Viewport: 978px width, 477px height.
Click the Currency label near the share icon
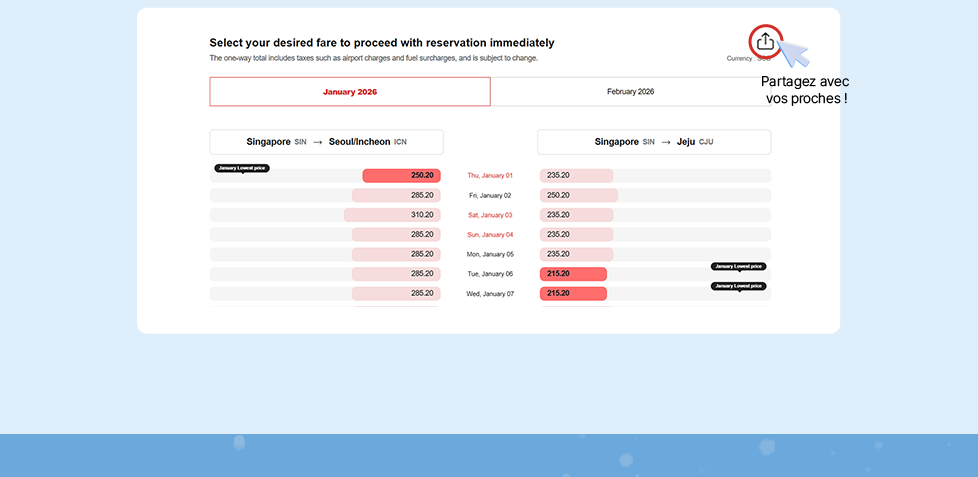[739, 59]
